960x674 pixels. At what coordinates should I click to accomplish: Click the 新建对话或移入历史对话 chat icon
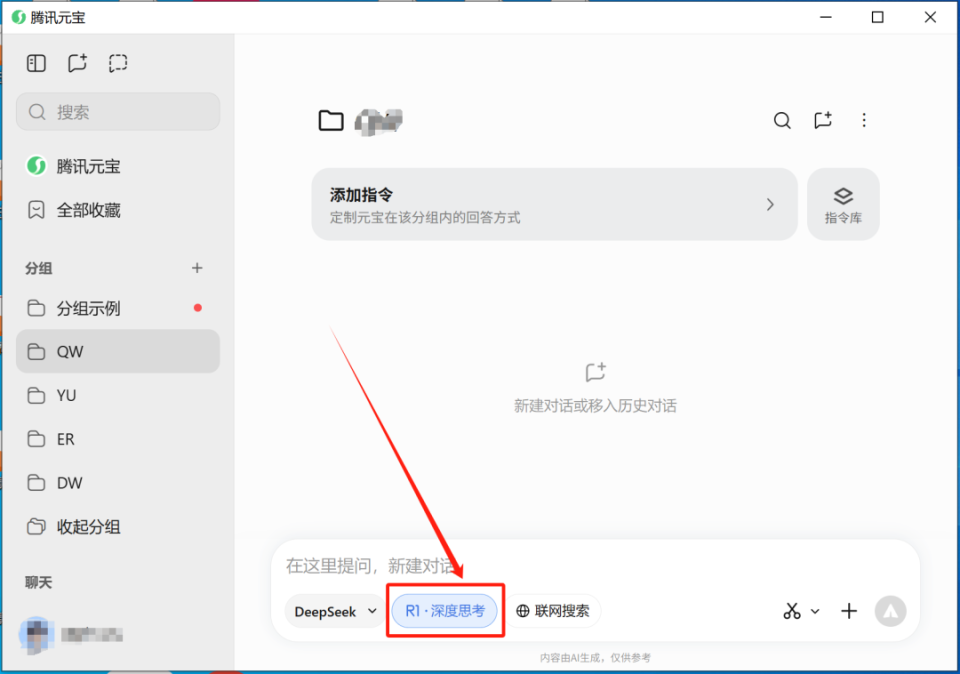595,372
